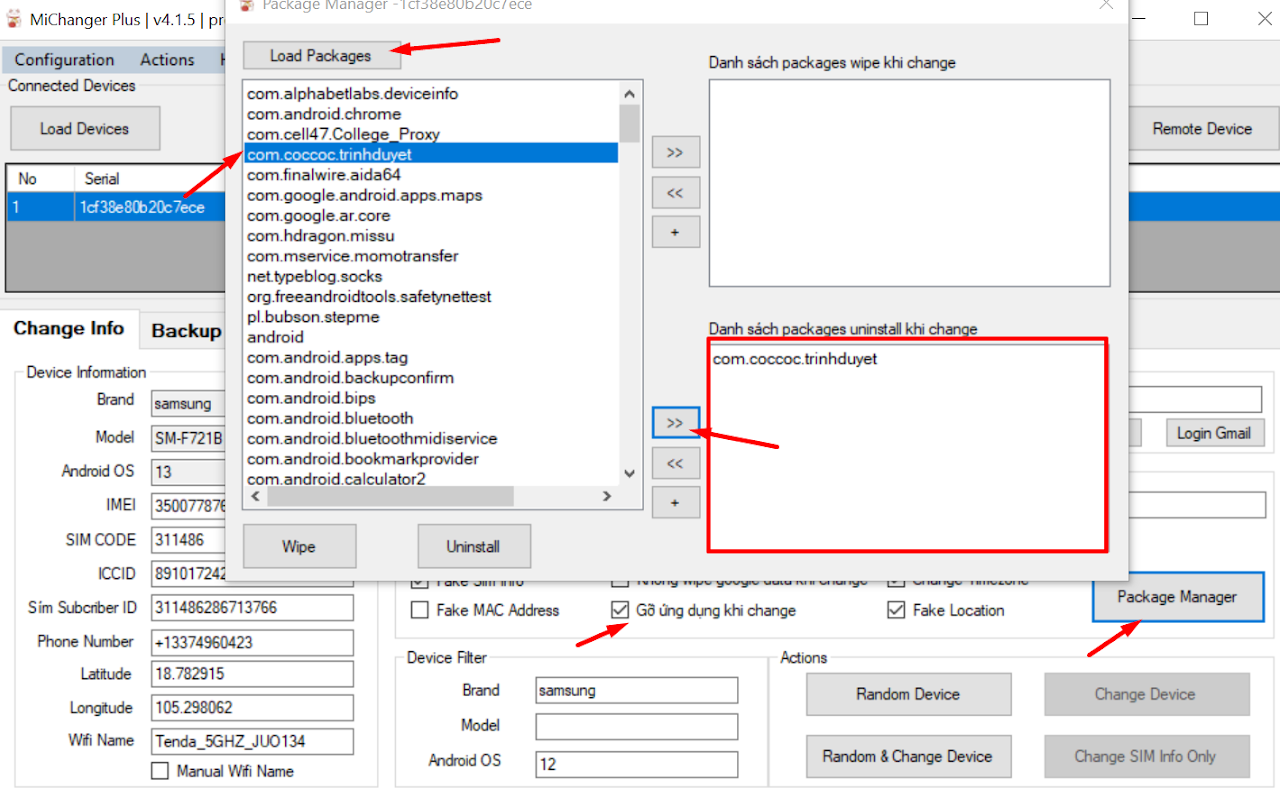Add selected package to uninstall list with >> button
Image resolution: width=1280 pixels, height=798 pixels.
point(675,423)
